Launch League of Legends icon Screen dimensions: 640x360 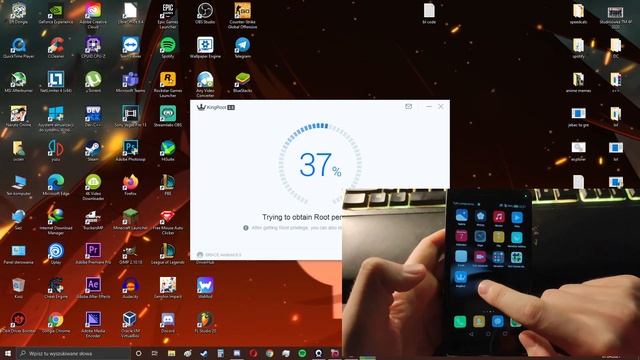pos(168,254)
